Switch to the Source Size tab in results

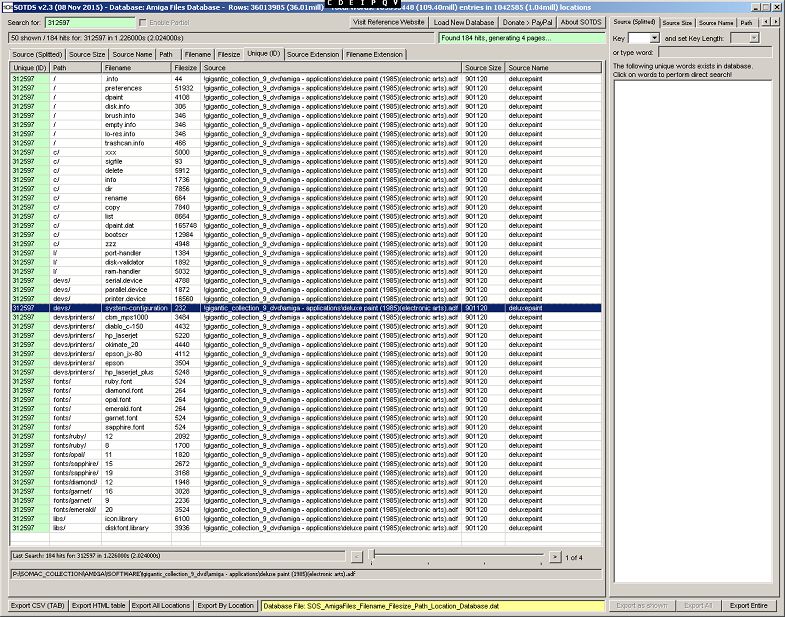coord(87,54)
